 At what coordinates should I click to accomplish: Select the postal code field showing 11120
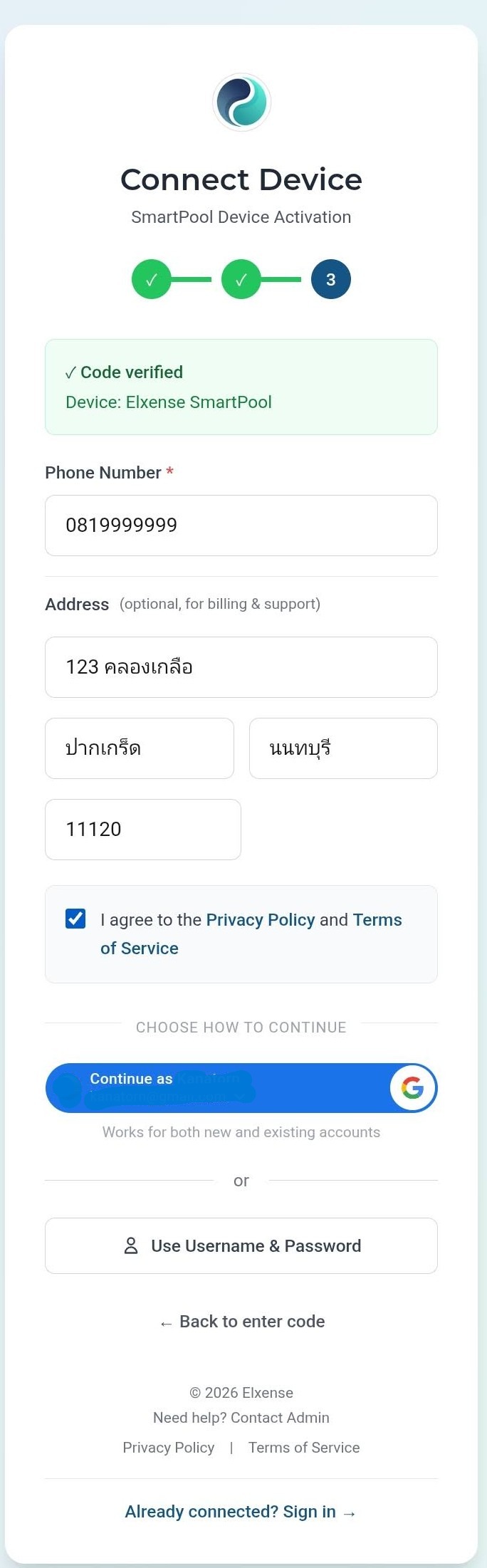[142, 829]
